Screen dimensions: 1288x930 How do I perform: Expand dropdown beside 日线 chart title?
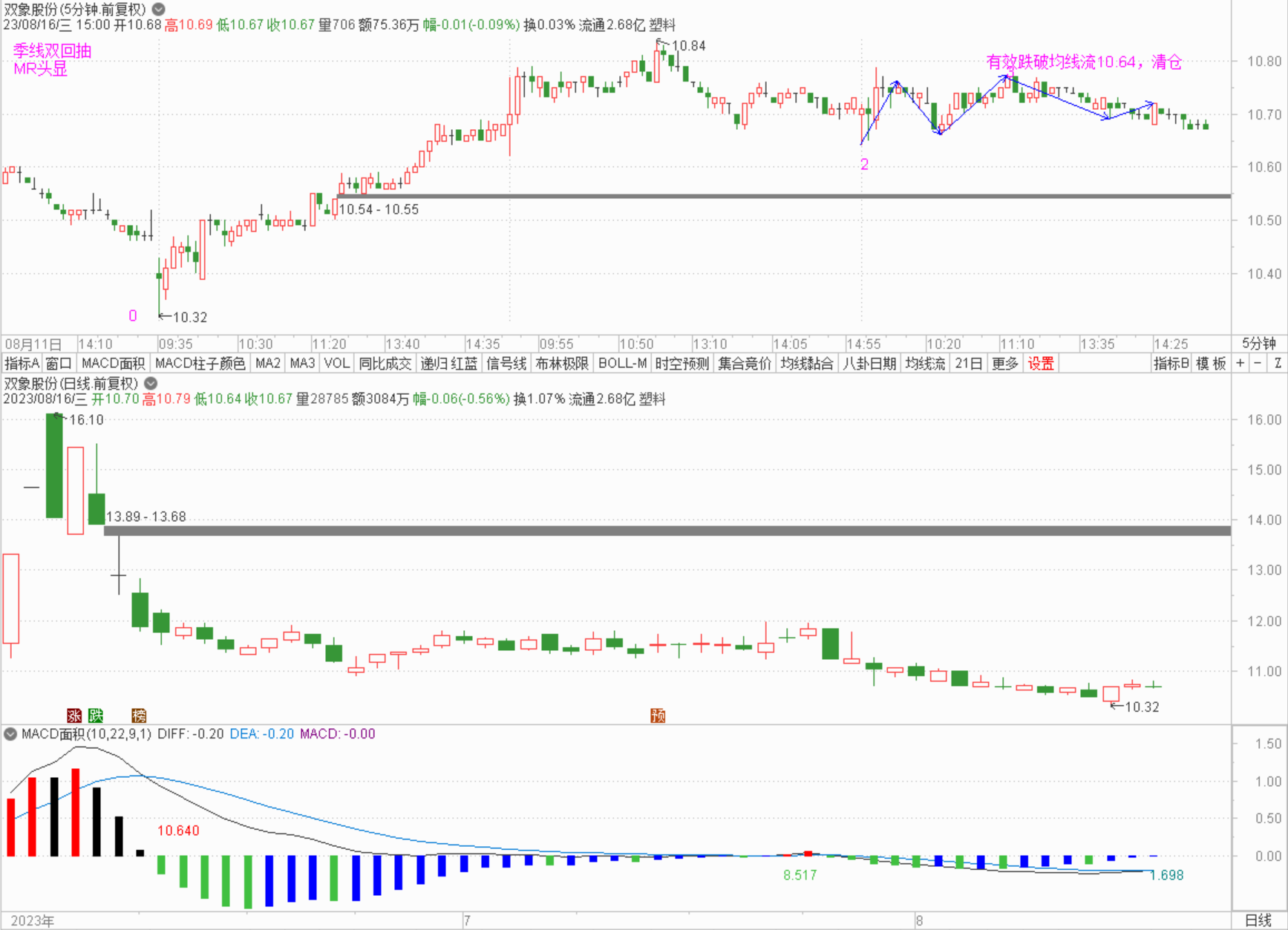(151, 384)
